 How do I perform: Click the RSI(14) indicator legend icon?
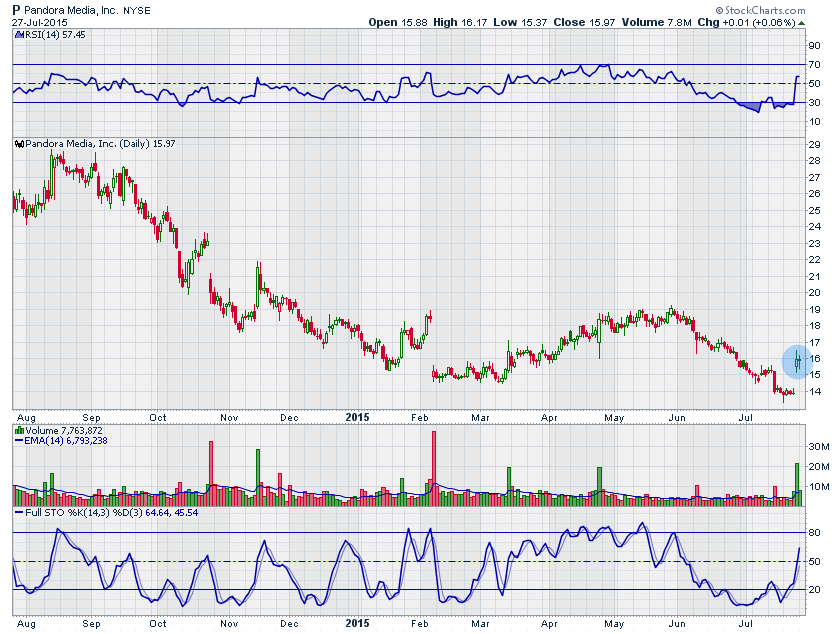pyautogui.click(x=18, y=34)
